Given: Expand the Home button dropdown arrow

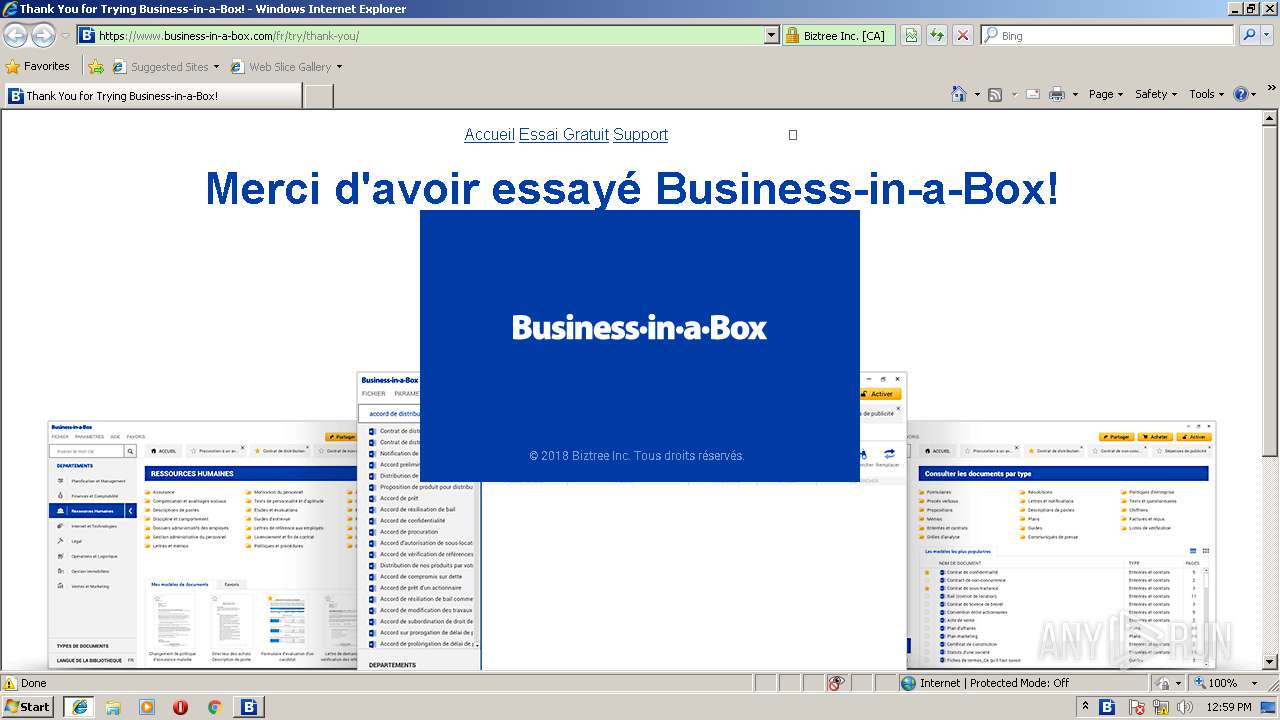Looking at the screenshot, I should pyautogui.click(x=976, y=94).
